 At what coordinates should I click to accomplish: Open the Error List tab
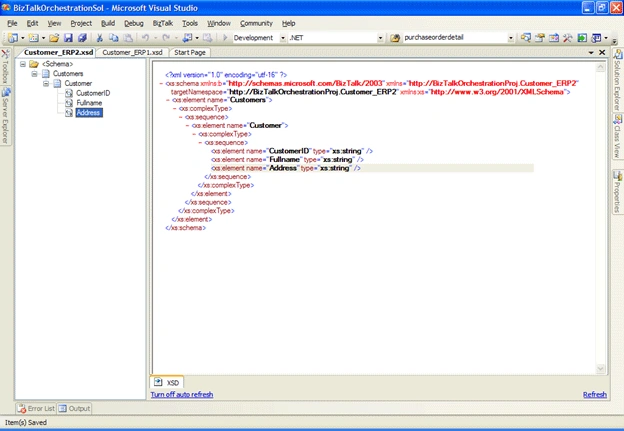(x=36, y=409)
